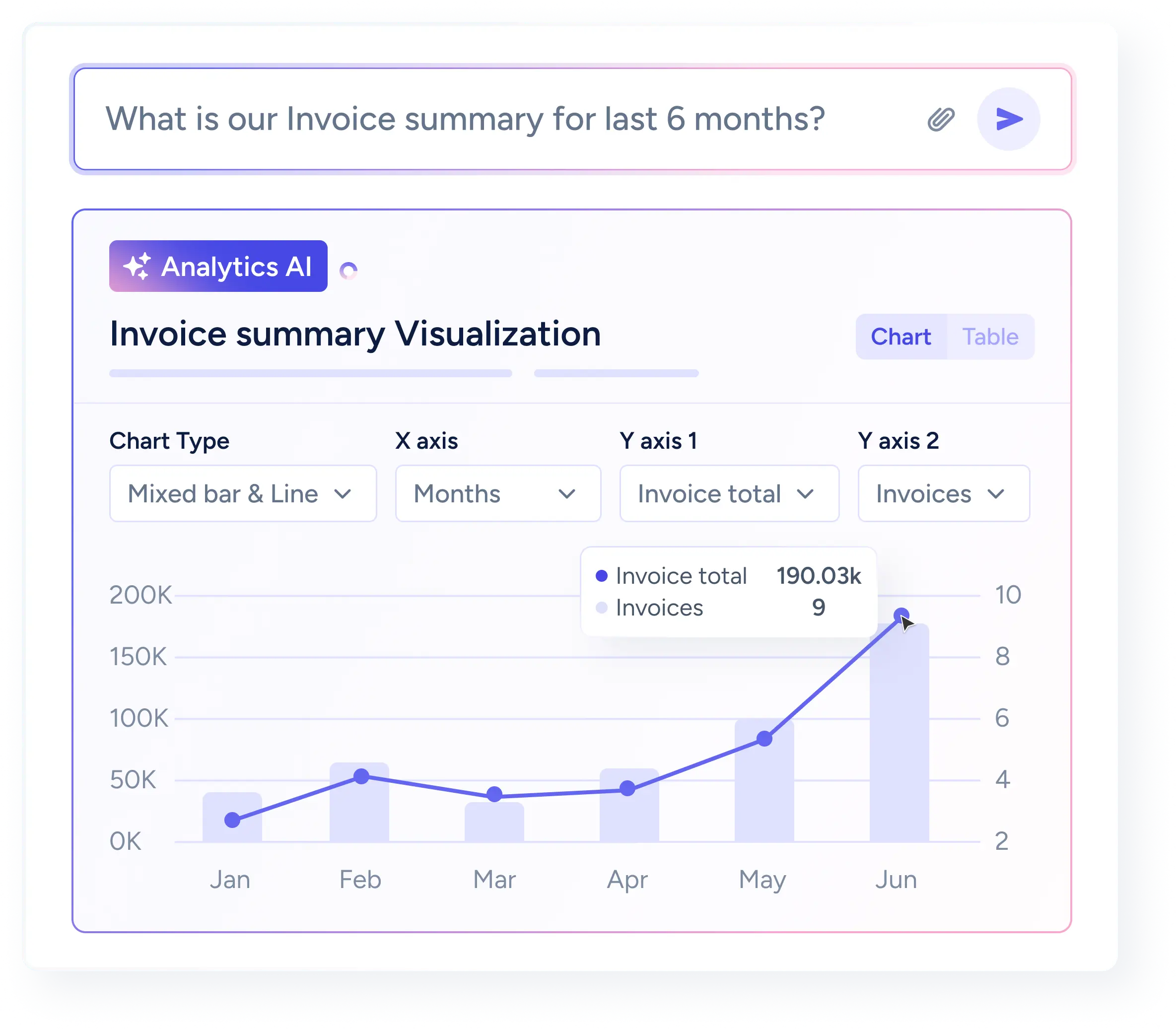Click the chevron in Mixed bar & Line
The height and width of the screenshot is (1029, 1176).
[x=343, y=494]
